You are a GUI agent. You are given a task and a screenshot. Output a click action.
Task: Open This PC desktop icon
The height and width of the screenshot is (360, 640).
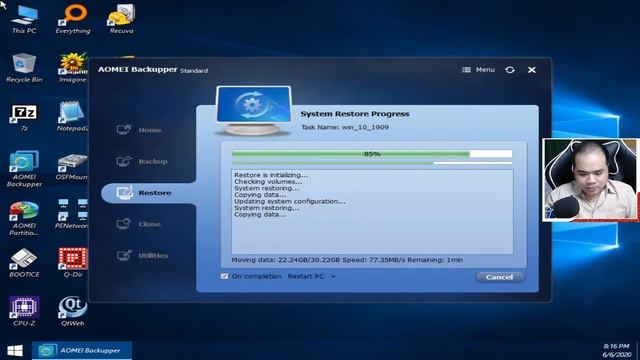pos(24,19)
